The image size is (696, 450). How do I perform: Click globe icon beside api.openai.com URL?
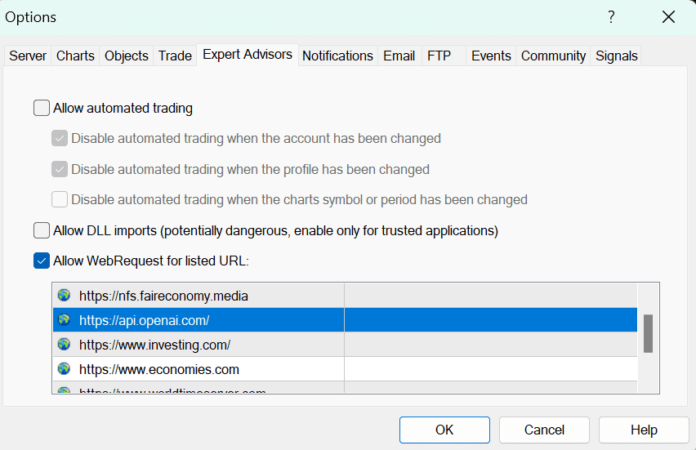pyautogui.click(x=65, y=320)
